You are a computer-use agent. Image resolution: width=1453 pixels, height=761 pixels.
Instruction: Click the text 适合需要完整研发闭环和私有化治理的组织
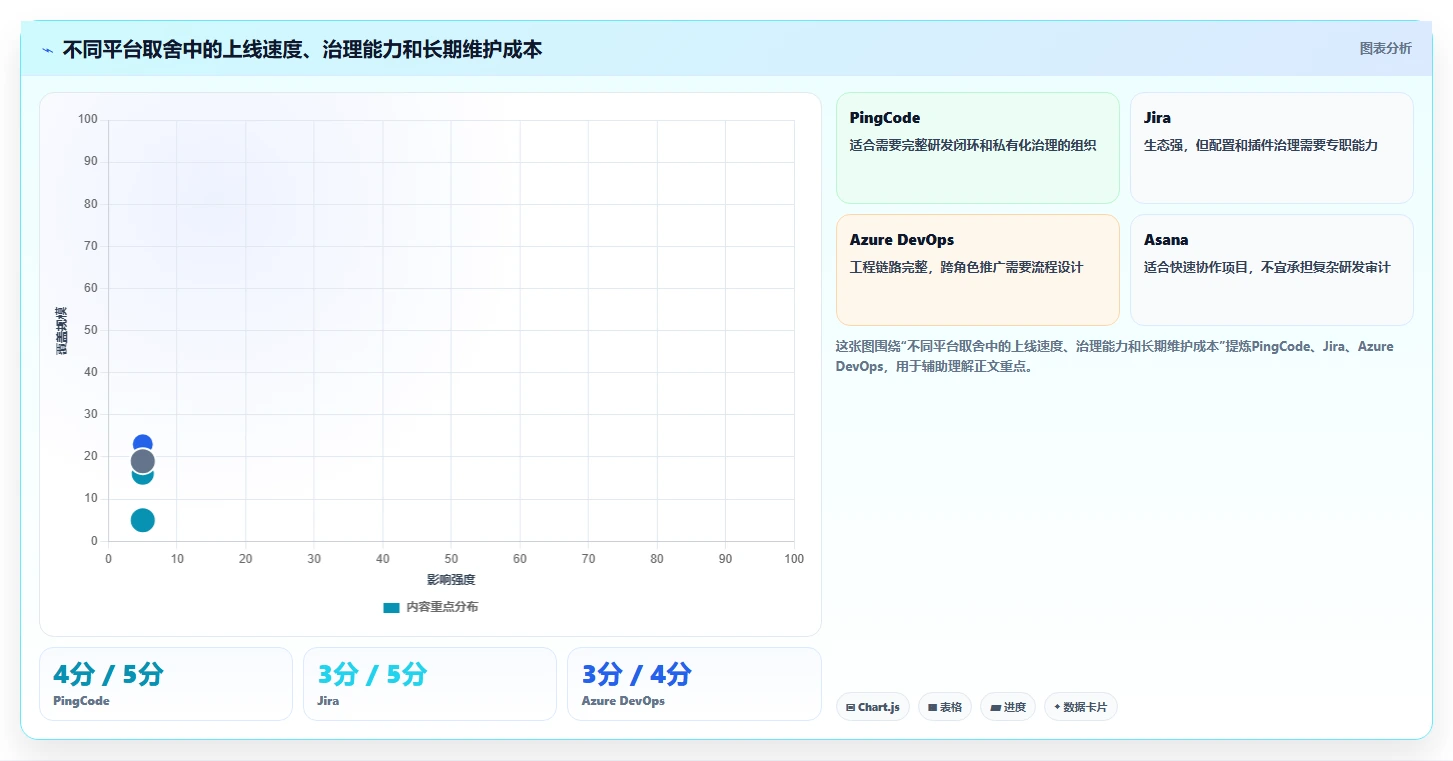pyautogui.click(x=973, y=145)
